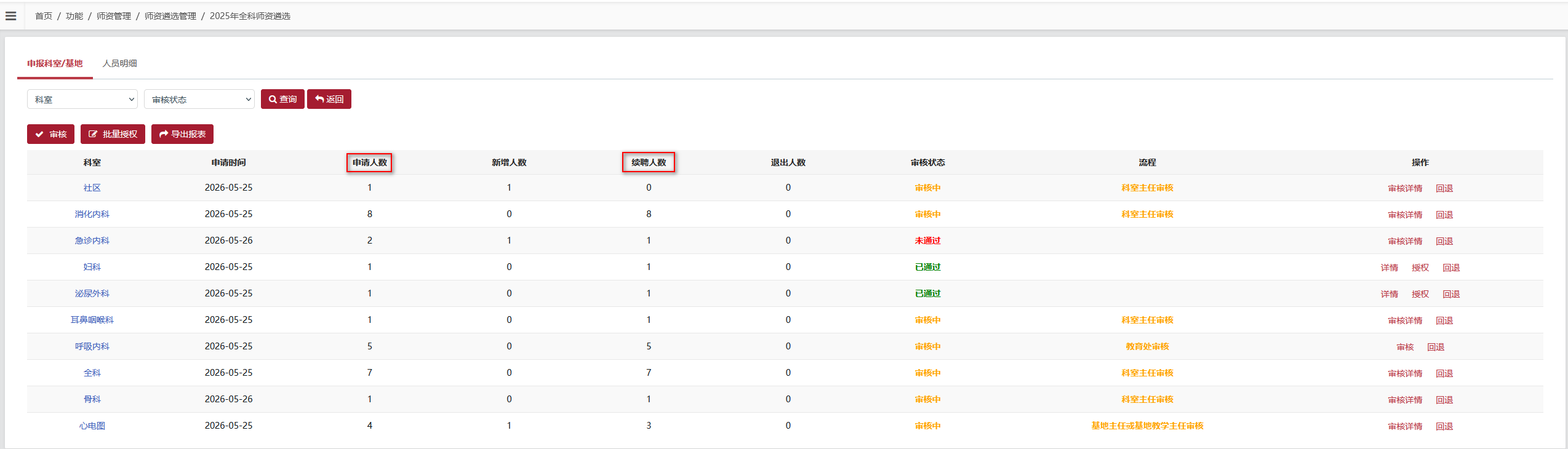
Task: Select the 申报科室/基地 tab
Action: [x=55, y=63]
